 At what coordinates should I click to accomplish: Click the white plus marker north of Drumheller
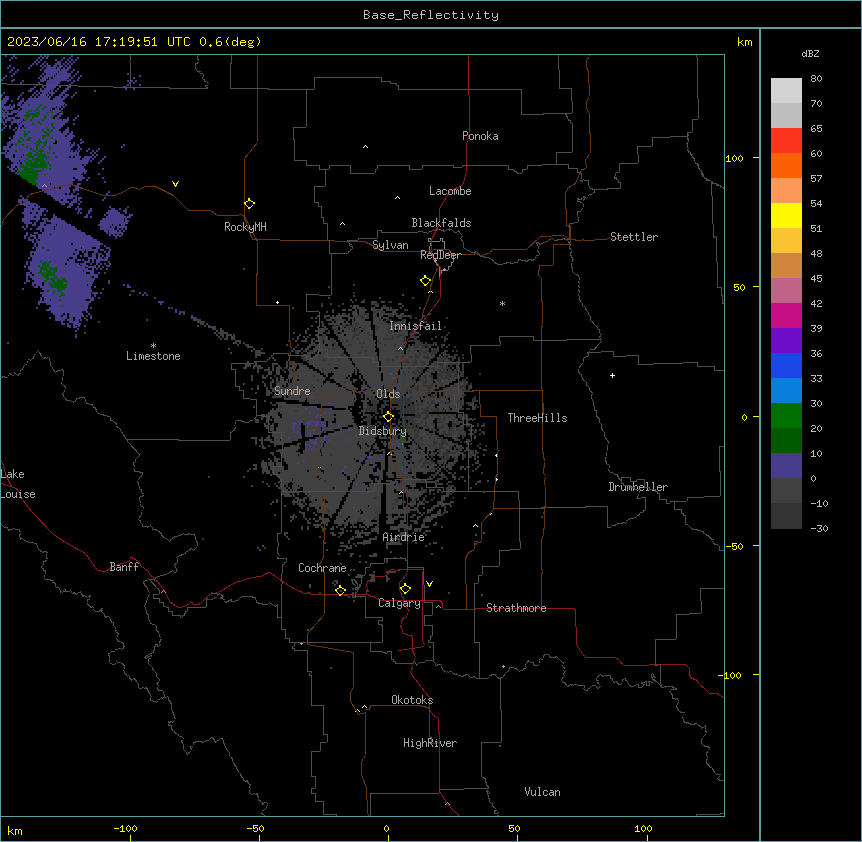(x=612, y=375)
